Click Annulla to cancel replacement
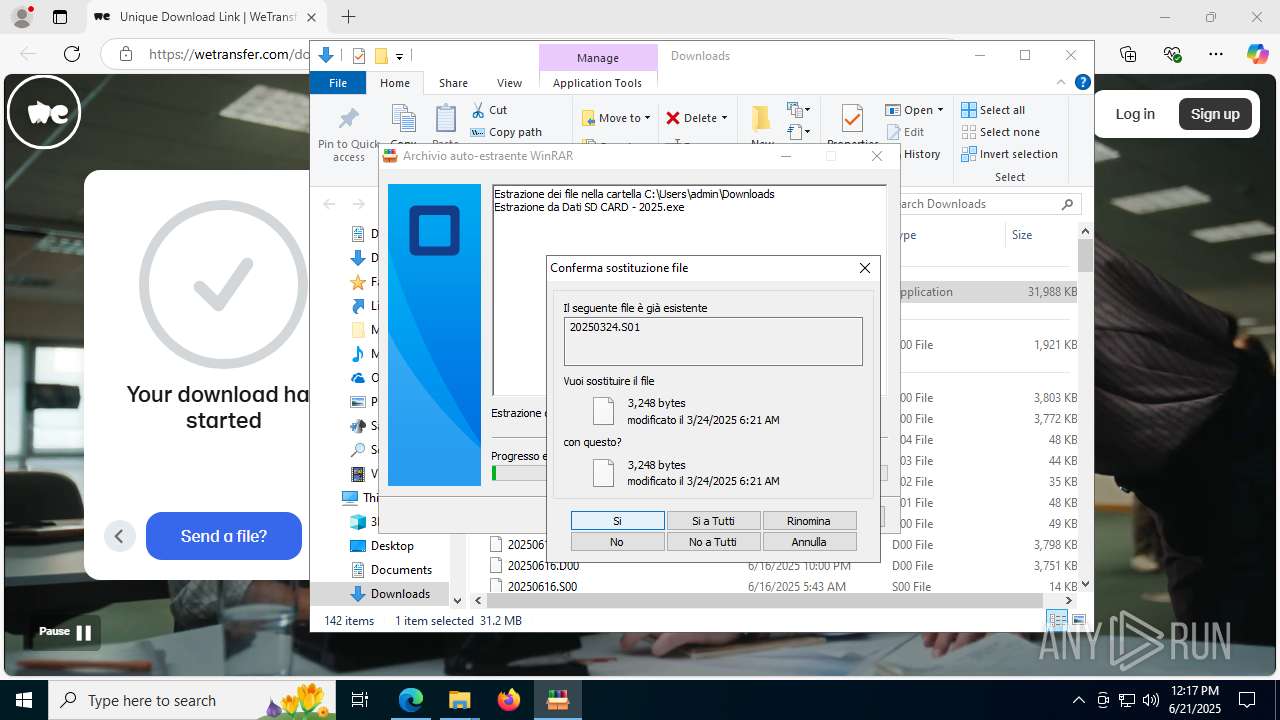1280x720 pixels. click(809, 542)
